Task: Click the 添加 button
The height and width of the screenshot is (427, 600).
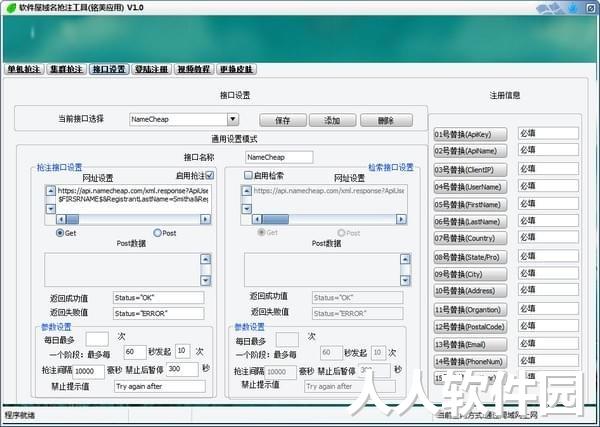Action: [x=332, y=121]
